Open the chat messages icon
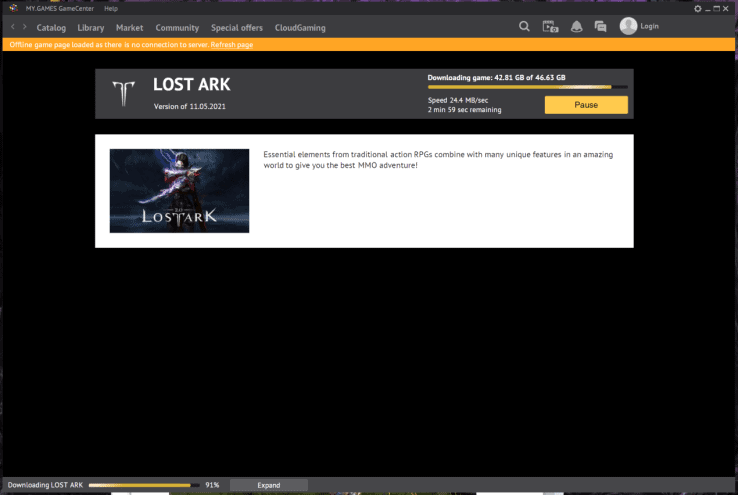 point(600,26)
